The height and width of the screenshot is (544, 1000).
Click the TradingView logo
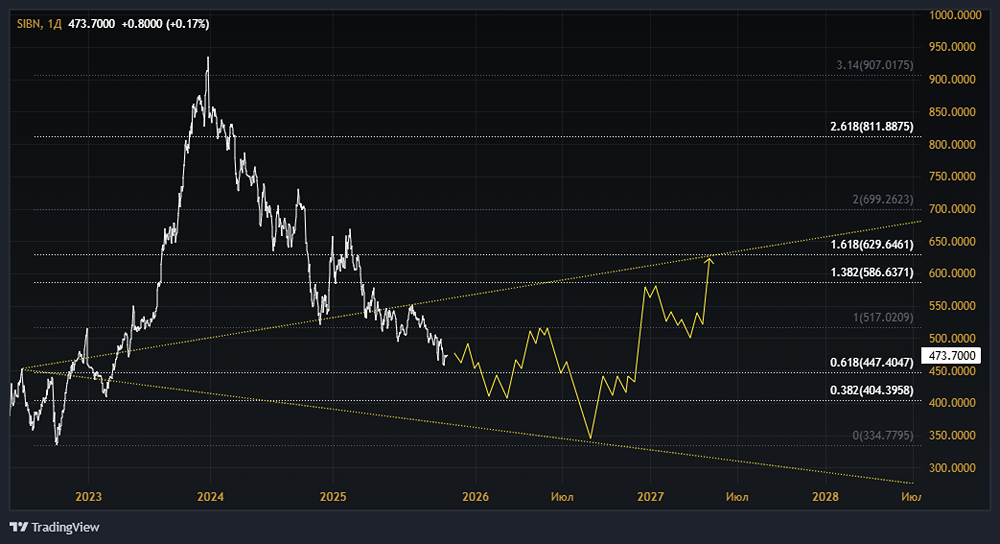click(x=55, y=527)
